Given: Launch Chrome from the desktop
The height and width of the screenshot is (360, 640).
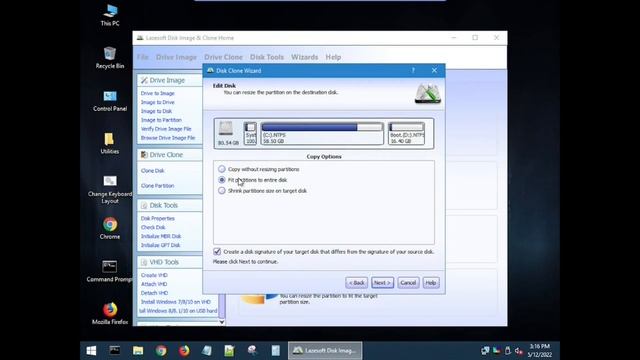Looking at the screenshot, I should 110,228.
